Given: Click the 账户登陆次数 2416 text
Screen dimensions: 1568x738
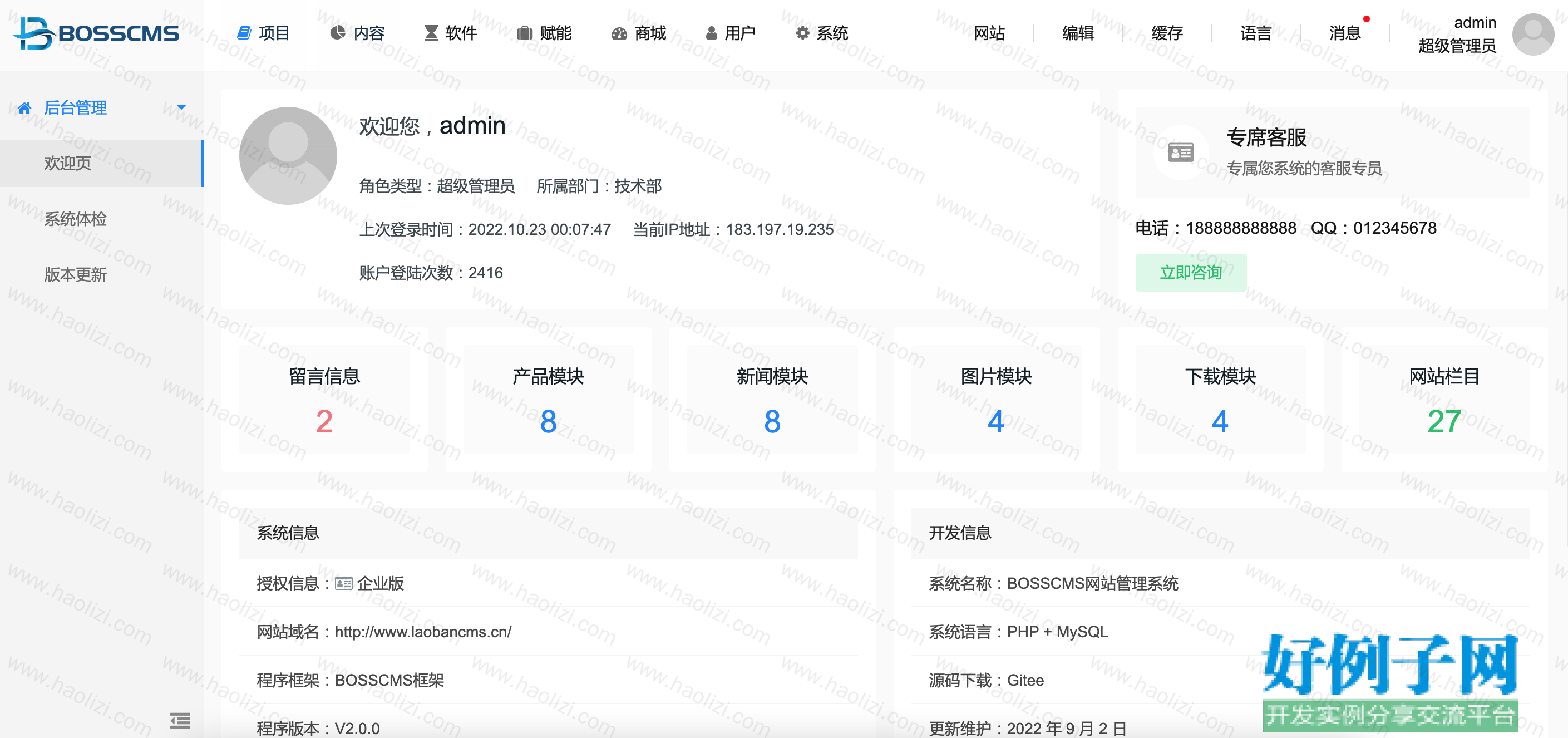Looking at the screenshot, I should 431,273.
